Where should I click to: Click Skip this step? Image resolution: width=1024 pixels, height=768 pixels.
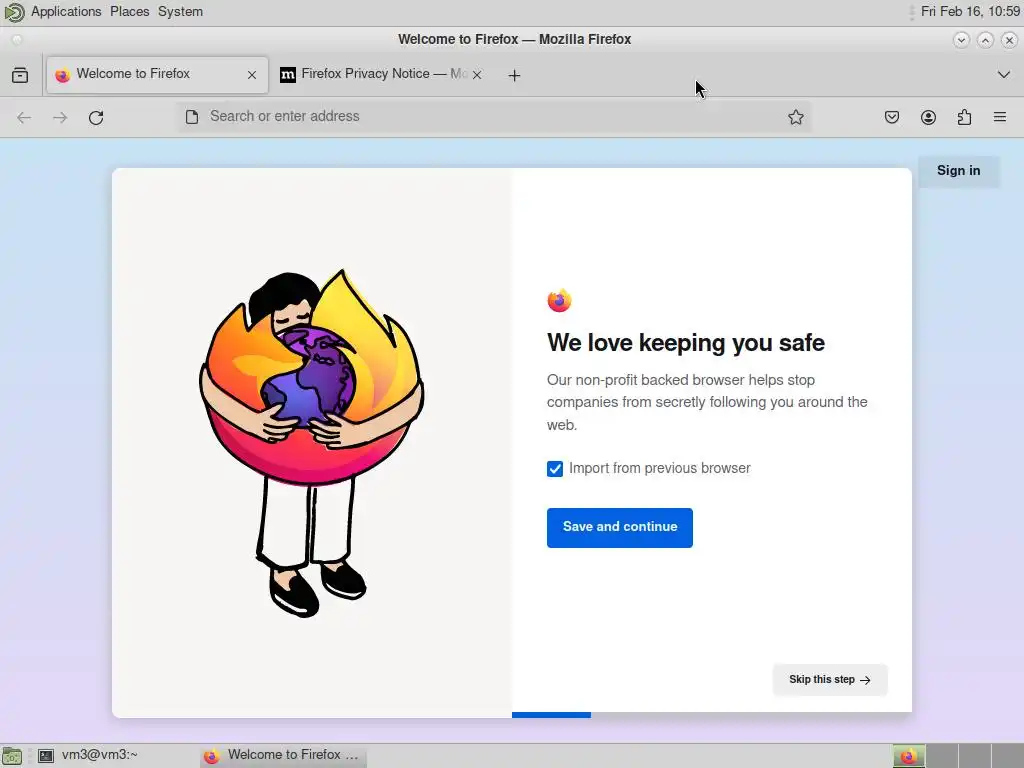pos(830,680)
